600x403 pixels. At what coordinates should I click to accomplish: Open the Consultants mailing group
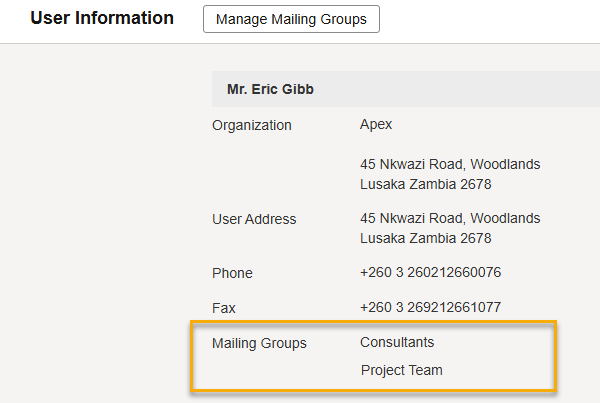397,342
